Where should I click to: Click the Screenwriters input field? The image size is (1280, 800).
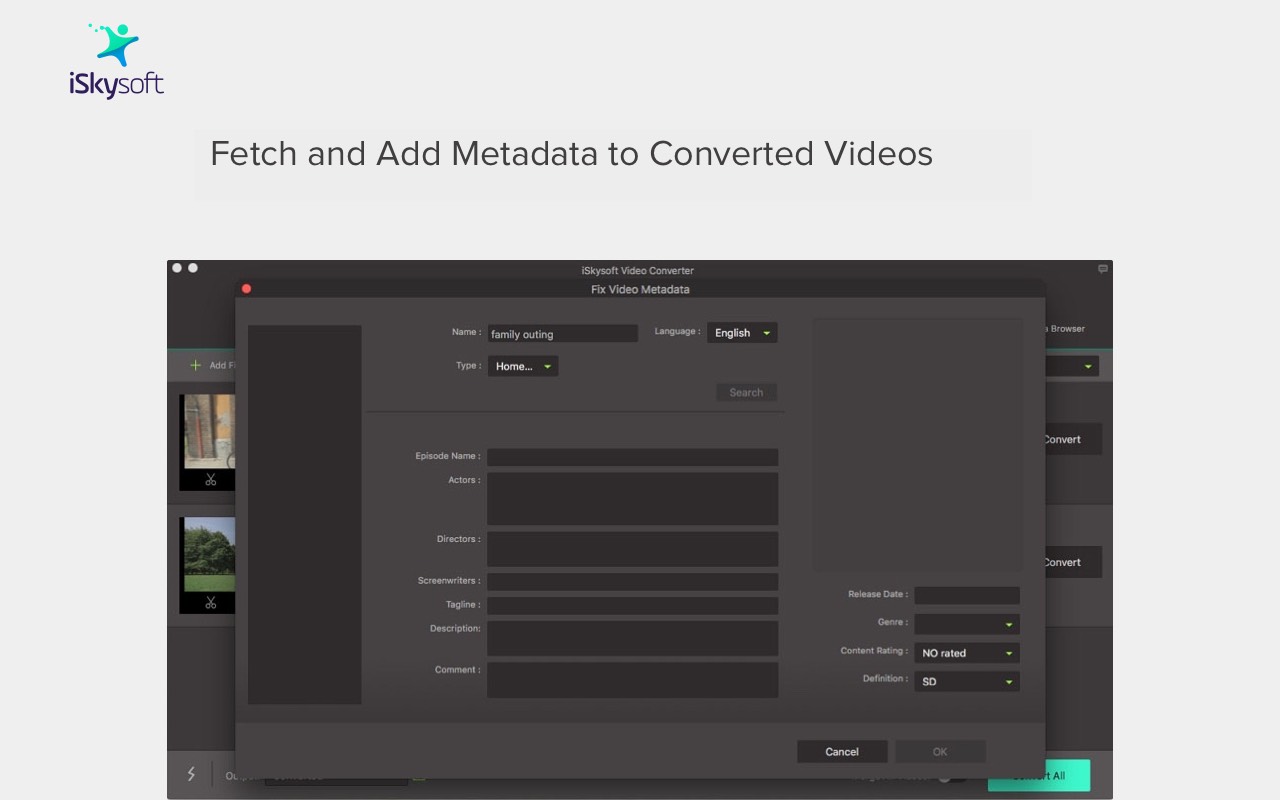(632, 581)
